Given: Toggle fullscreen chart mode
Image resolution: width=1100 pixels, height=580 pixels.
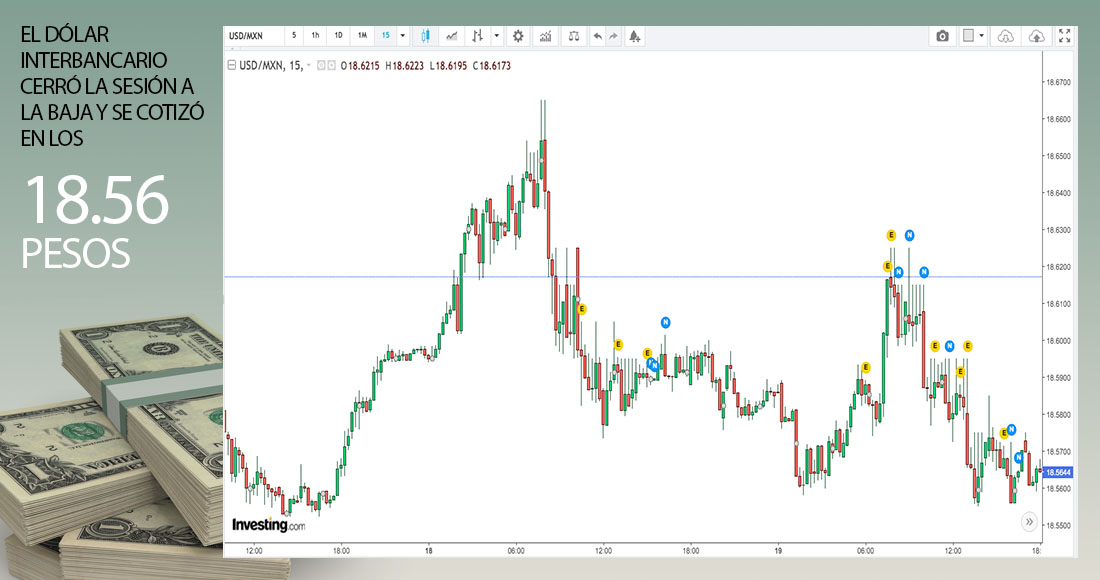Looking at the screenshot, I should [x=1066, y=36].
